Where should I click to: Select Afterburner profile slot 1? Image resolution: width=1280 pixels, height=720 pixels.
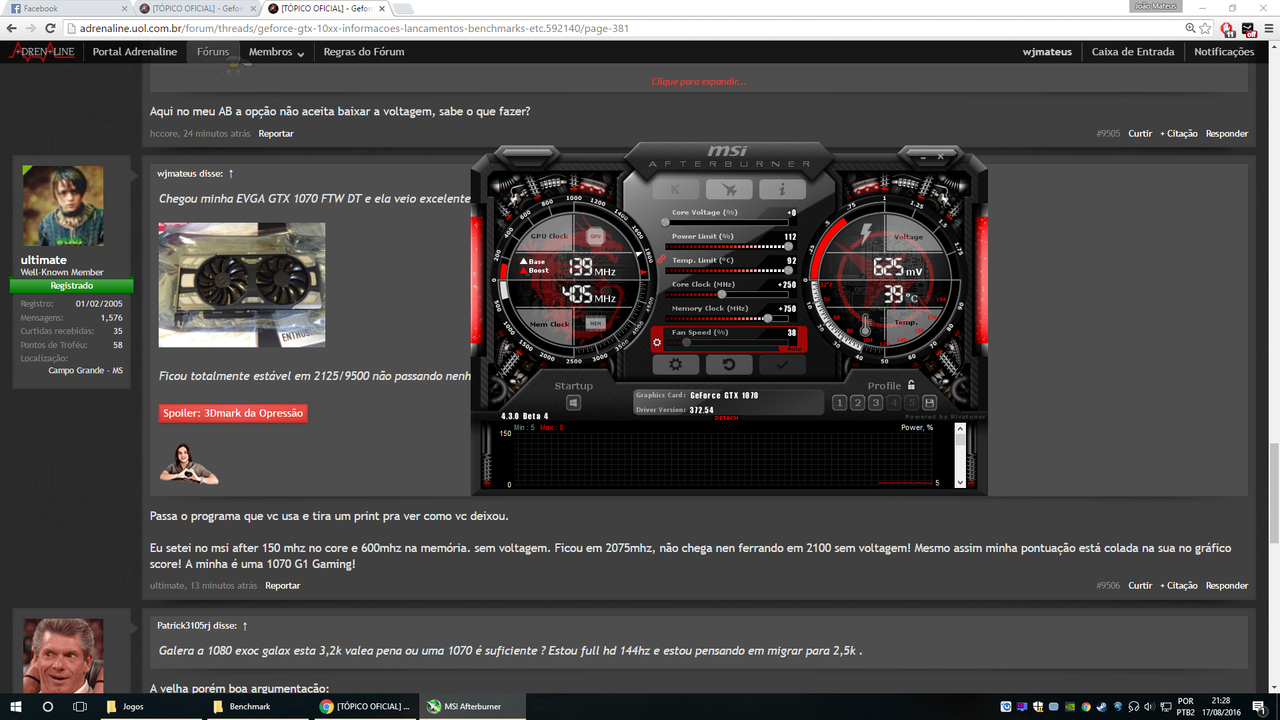point(840,402)
